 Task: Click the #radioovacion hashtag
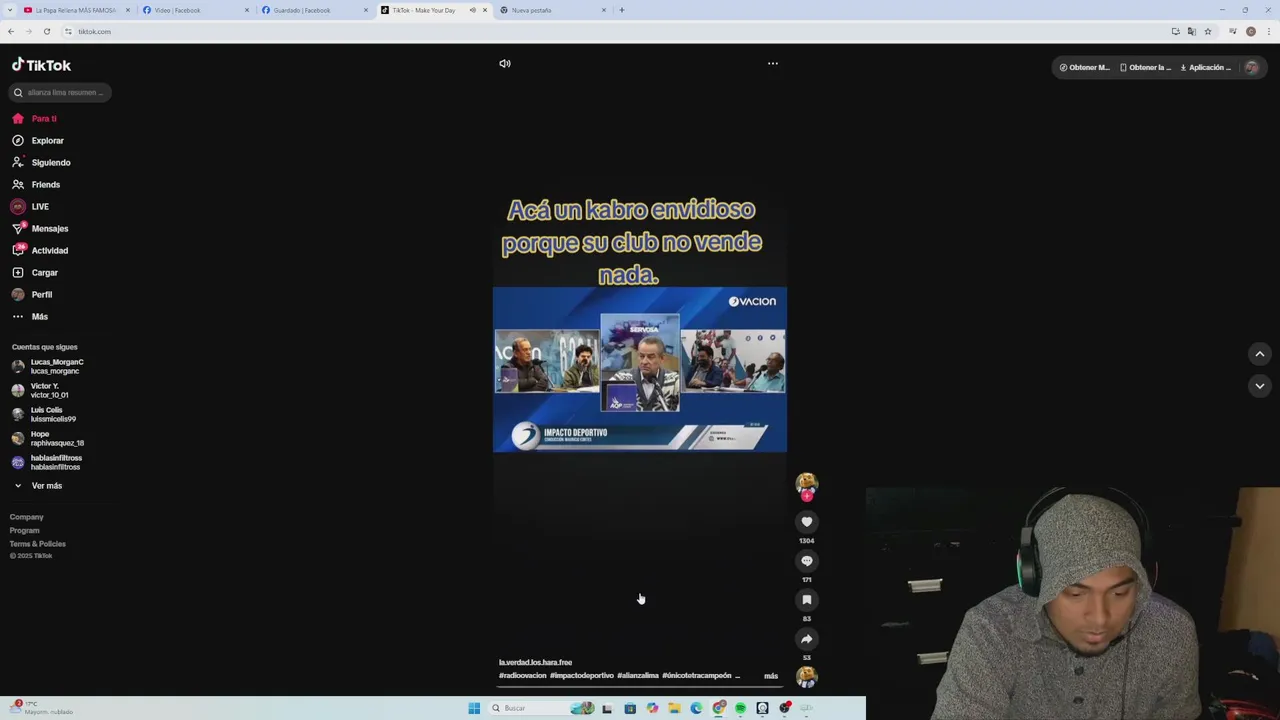click(x=523, y=676)
